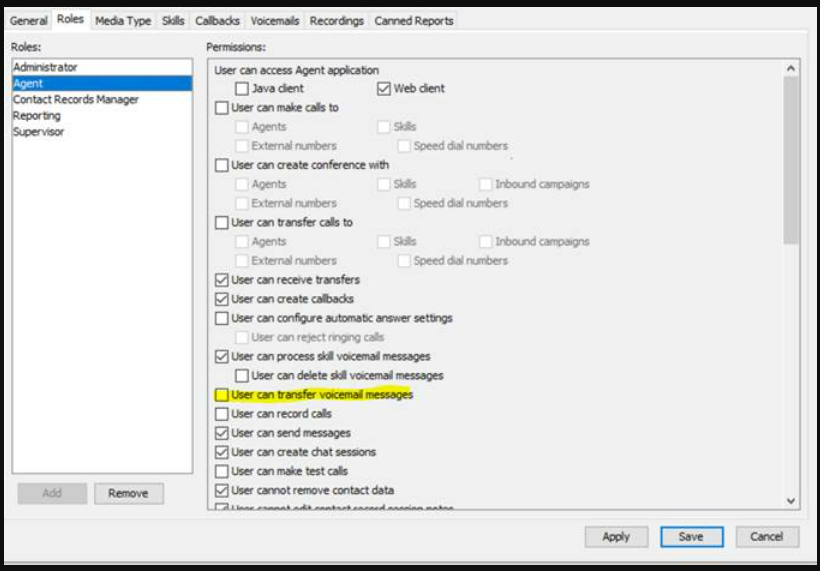The width and height of the screenshot is (820, 571).
Task: Enable User can transfer calls to
Action: pos(222,223)
